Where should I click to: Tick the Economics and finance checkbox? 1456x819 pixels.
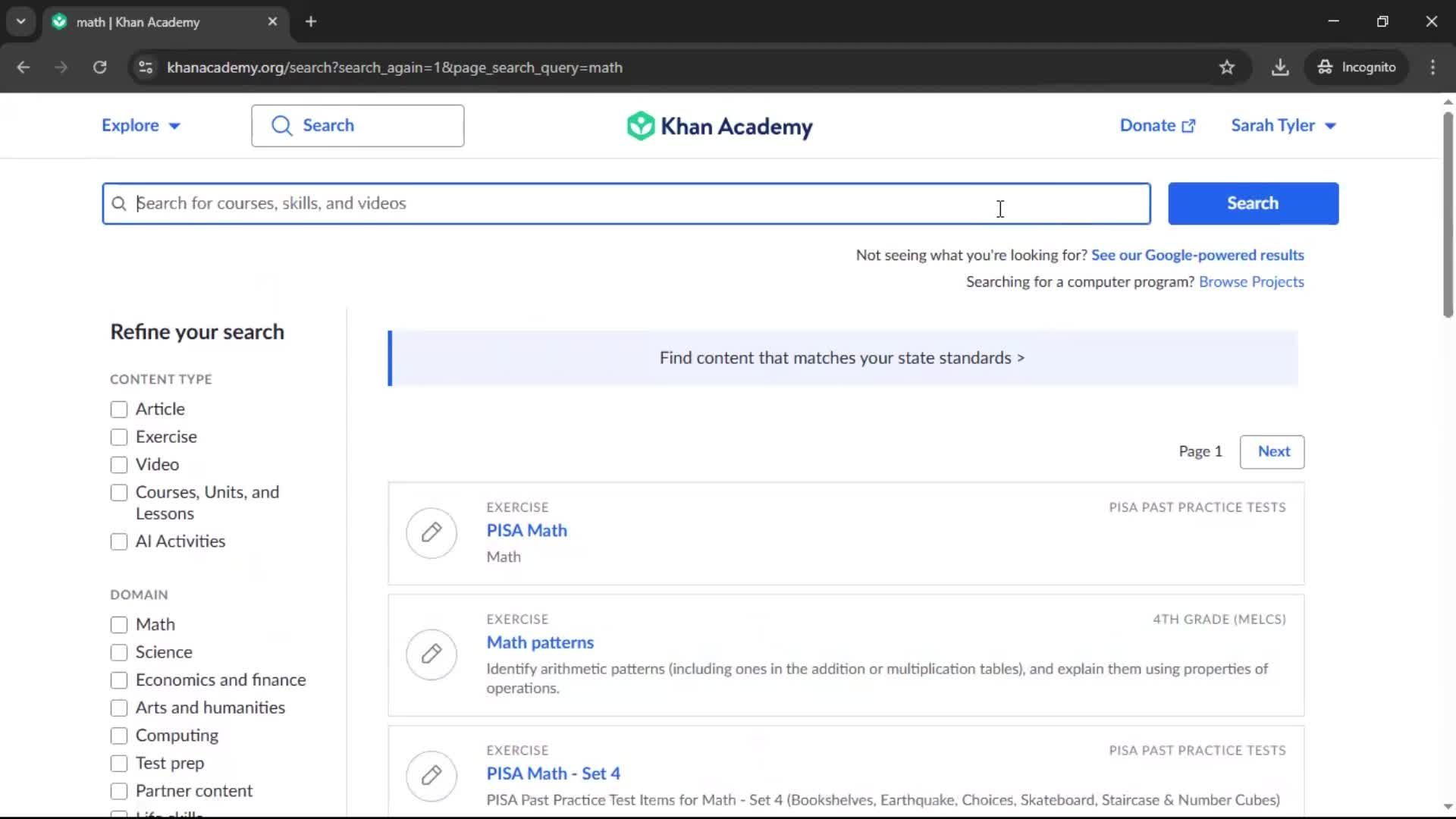119,680
